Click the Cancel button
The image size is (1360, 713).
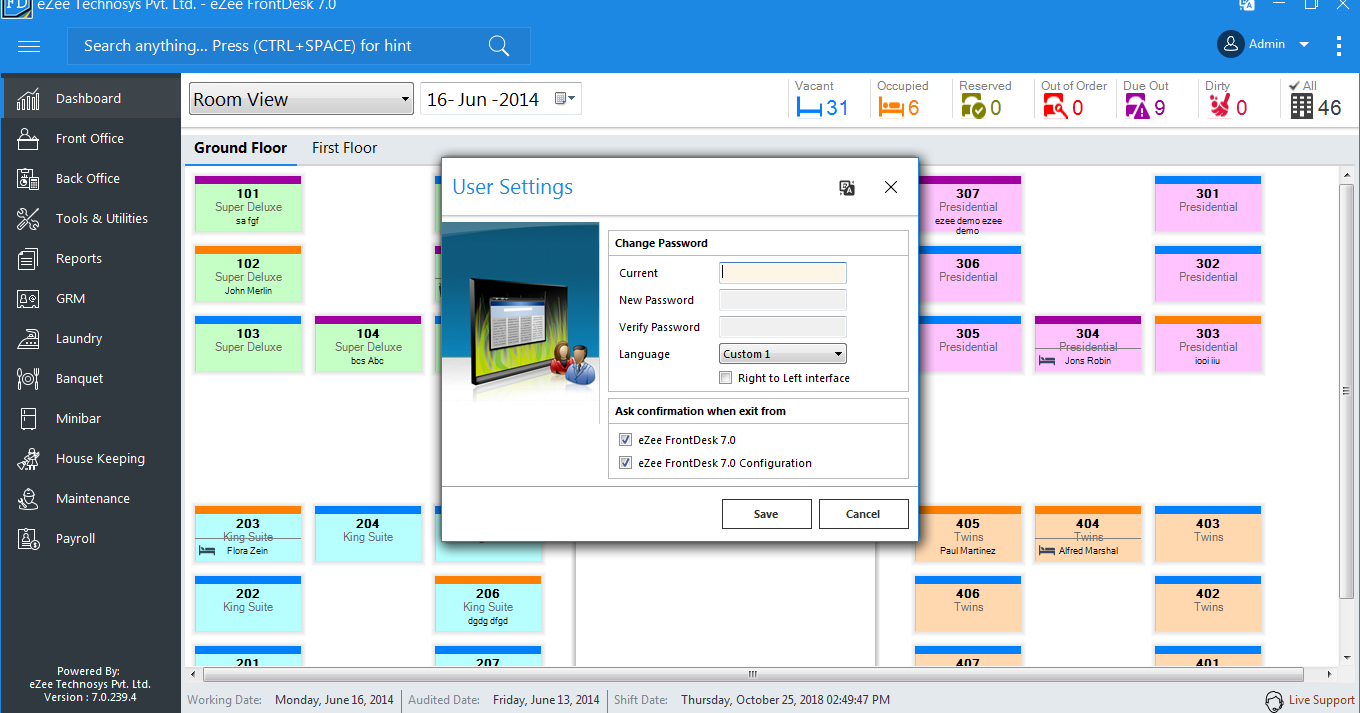point(863,514)
